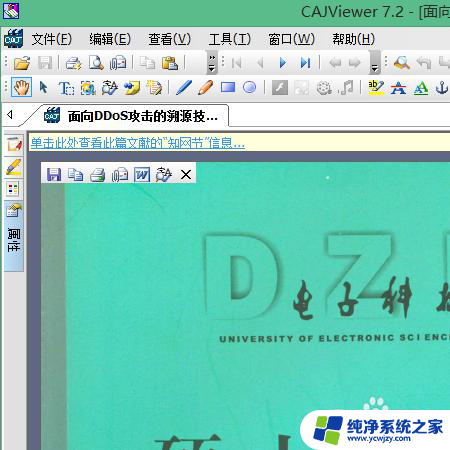Open the 窗口(W) menu

292,39
